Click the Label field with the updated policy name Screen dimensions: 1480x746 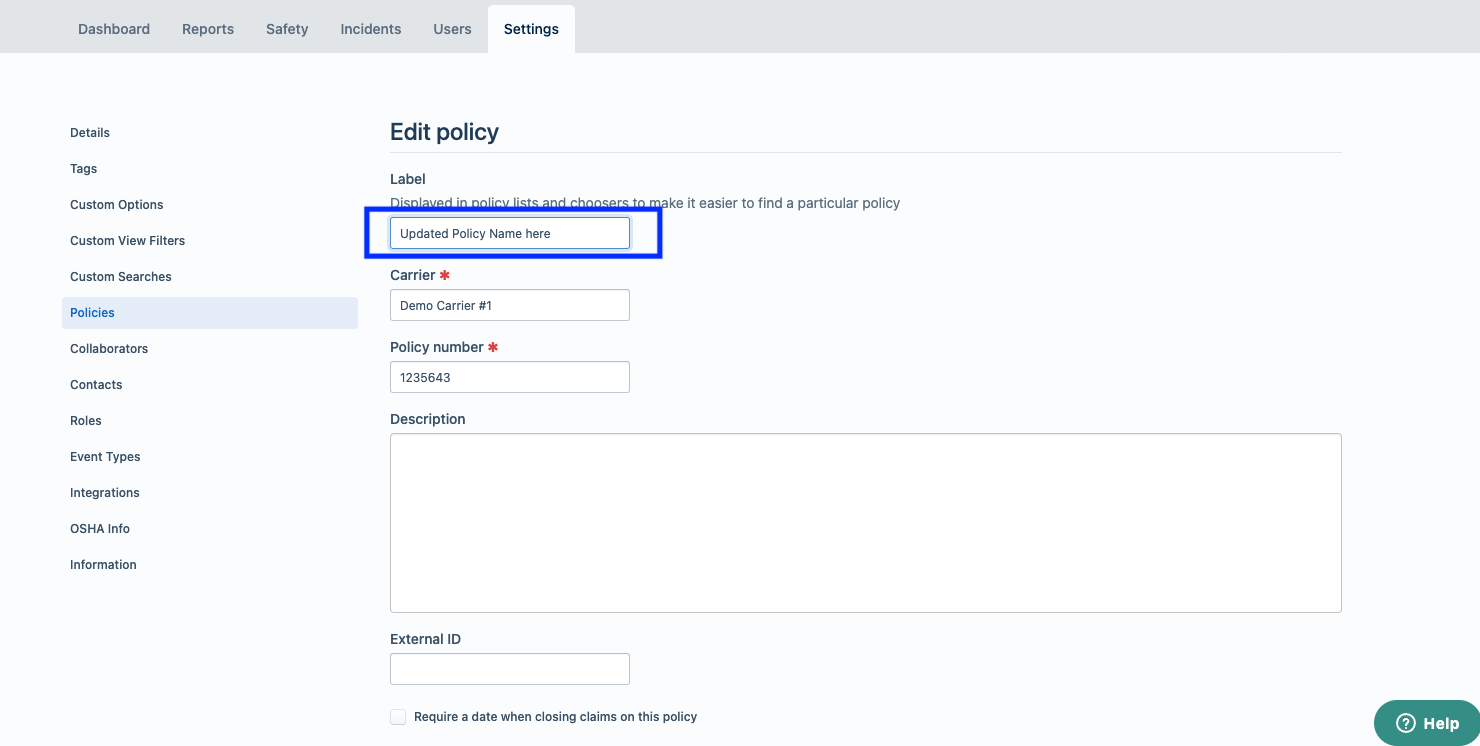point(510,233)
